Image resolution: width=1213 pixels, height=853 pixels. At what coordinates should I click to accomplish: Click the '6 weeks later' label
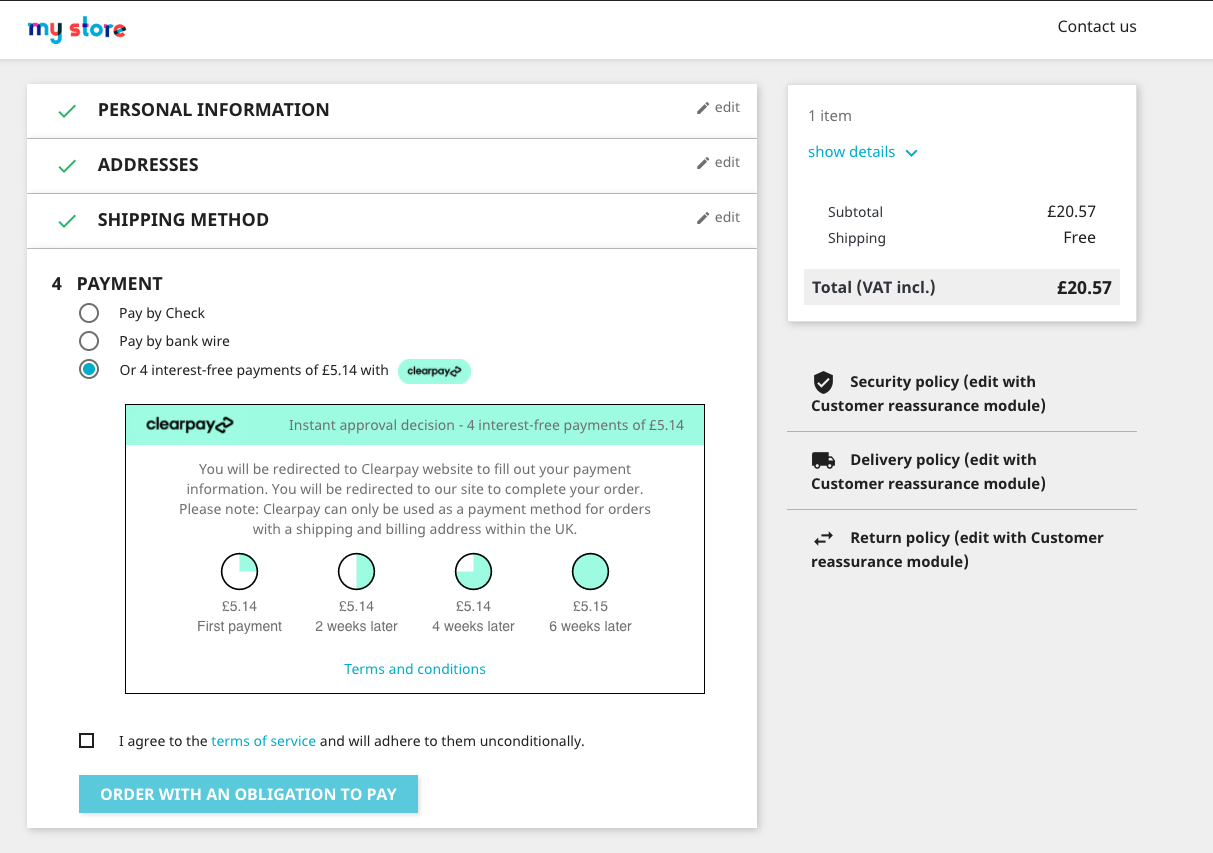point(590,626)
